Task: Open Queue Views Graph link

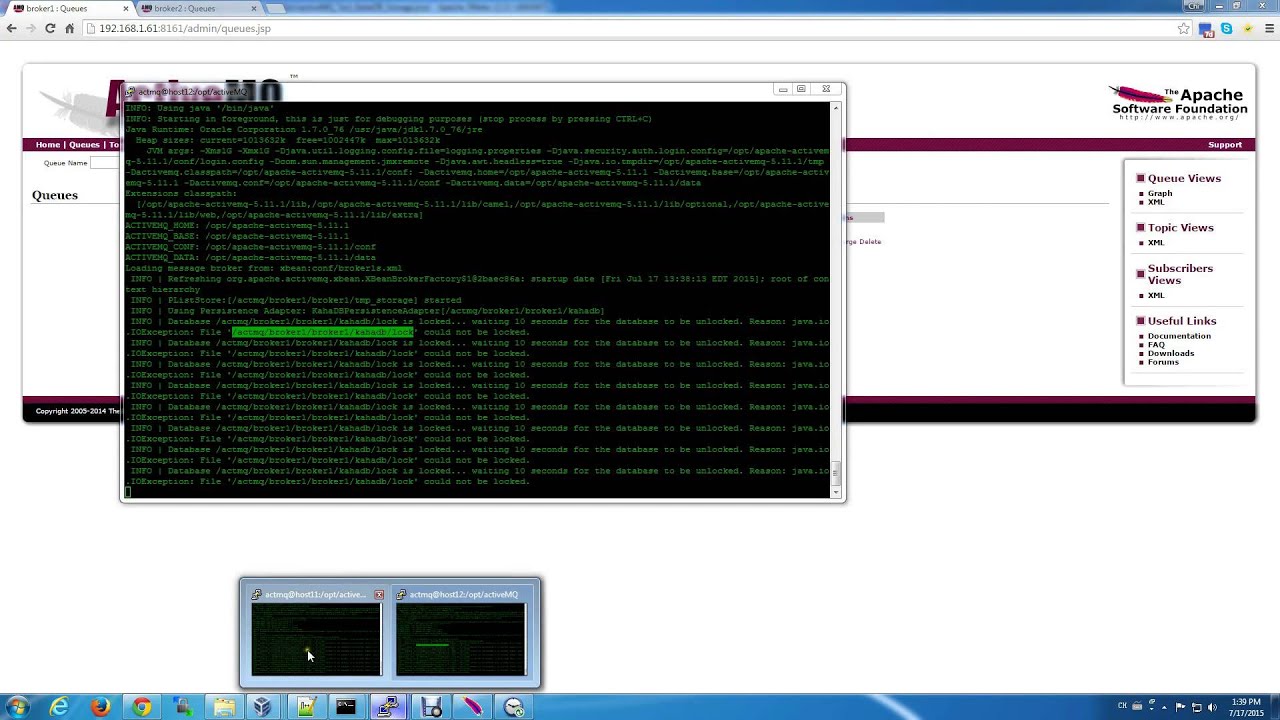Action: [x=1159, y=193]
